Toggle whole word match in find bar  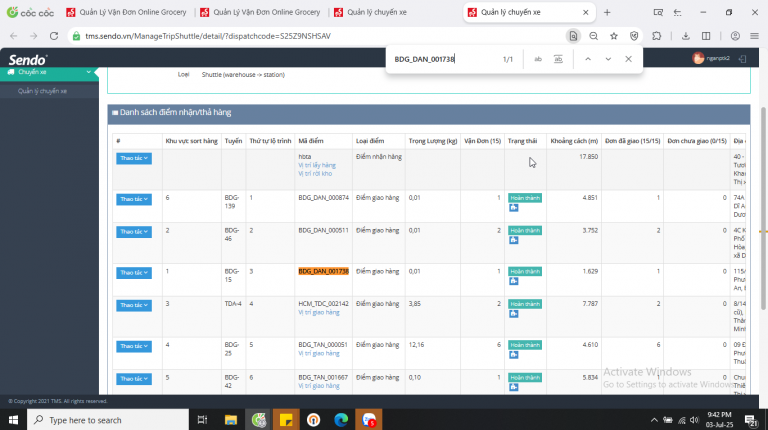558,59
